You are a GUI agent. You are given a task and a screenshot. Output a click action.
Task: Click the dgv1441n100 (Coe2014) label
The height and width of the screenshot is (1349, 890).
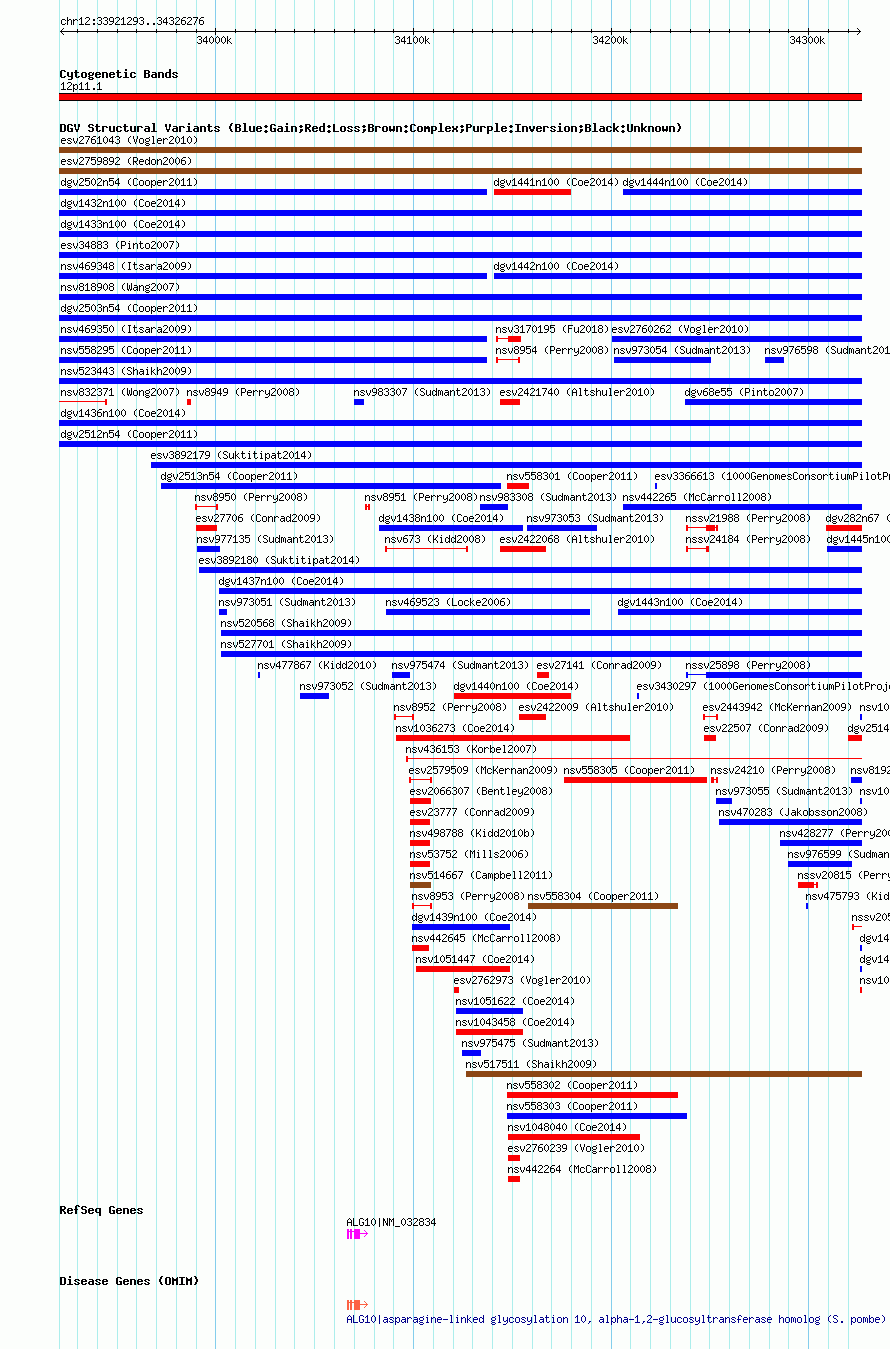[x=556, y=182]
